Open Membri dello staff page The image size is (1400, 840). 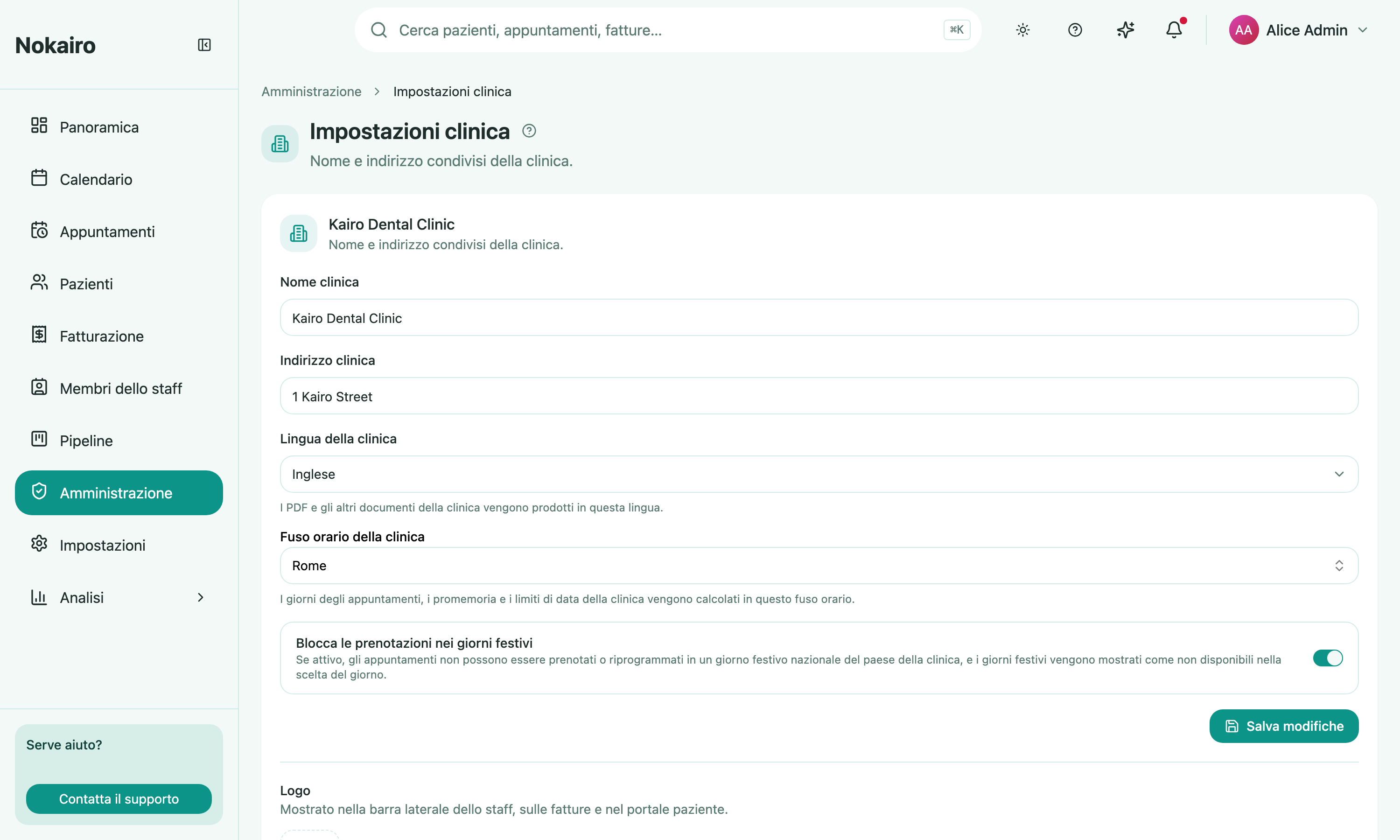(x=119, y=388)
